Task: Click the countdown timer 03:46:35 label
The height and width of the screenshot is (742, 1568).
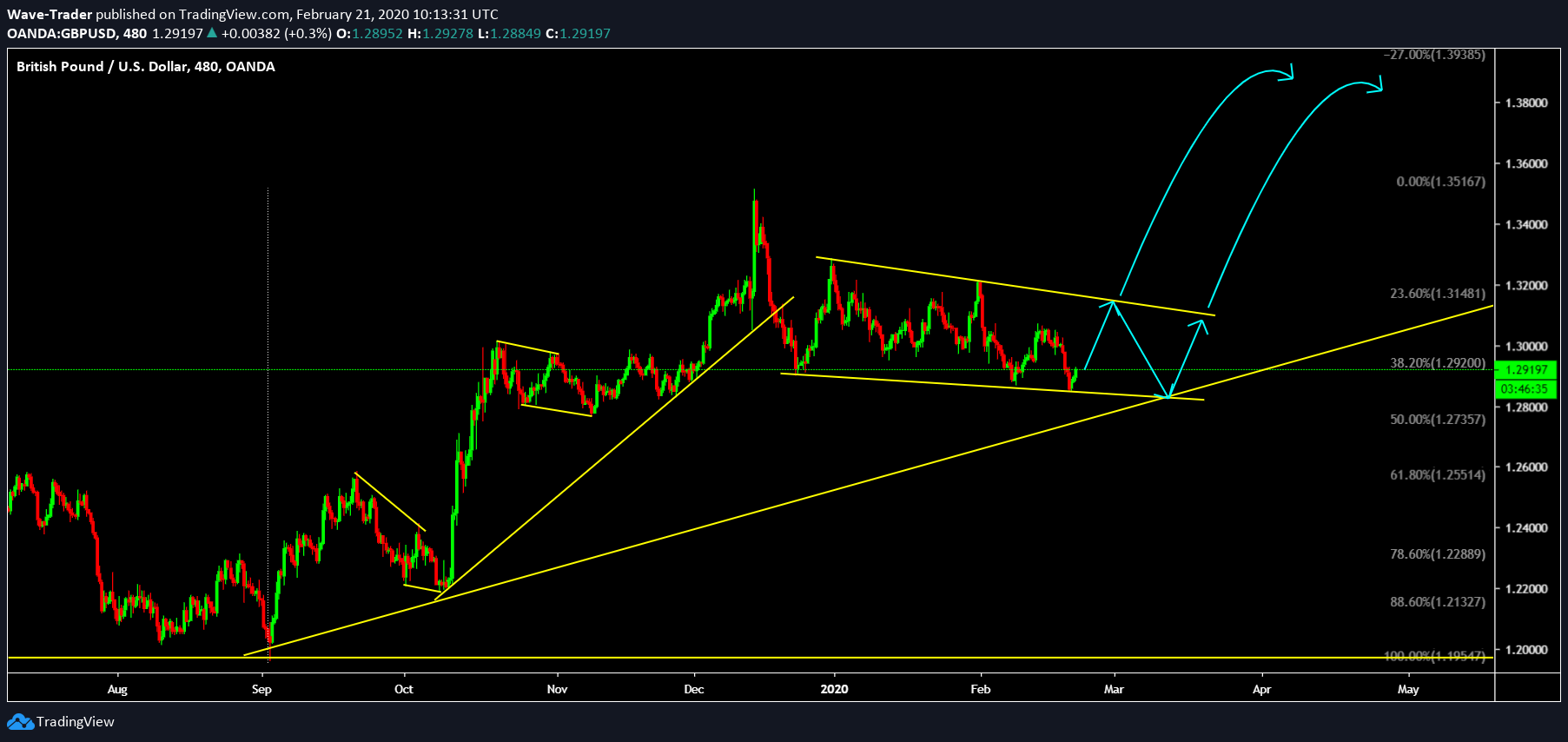Action: tap(1526, 389)
